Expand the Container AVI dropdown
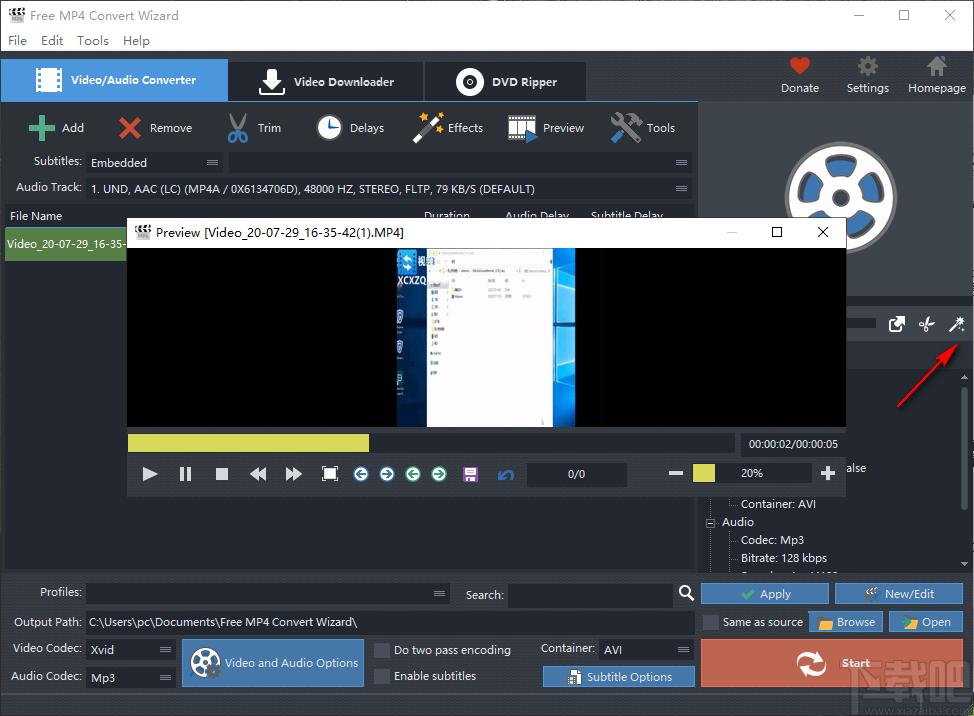The width and height of the screenshot is (974, 716). point(646,650)
